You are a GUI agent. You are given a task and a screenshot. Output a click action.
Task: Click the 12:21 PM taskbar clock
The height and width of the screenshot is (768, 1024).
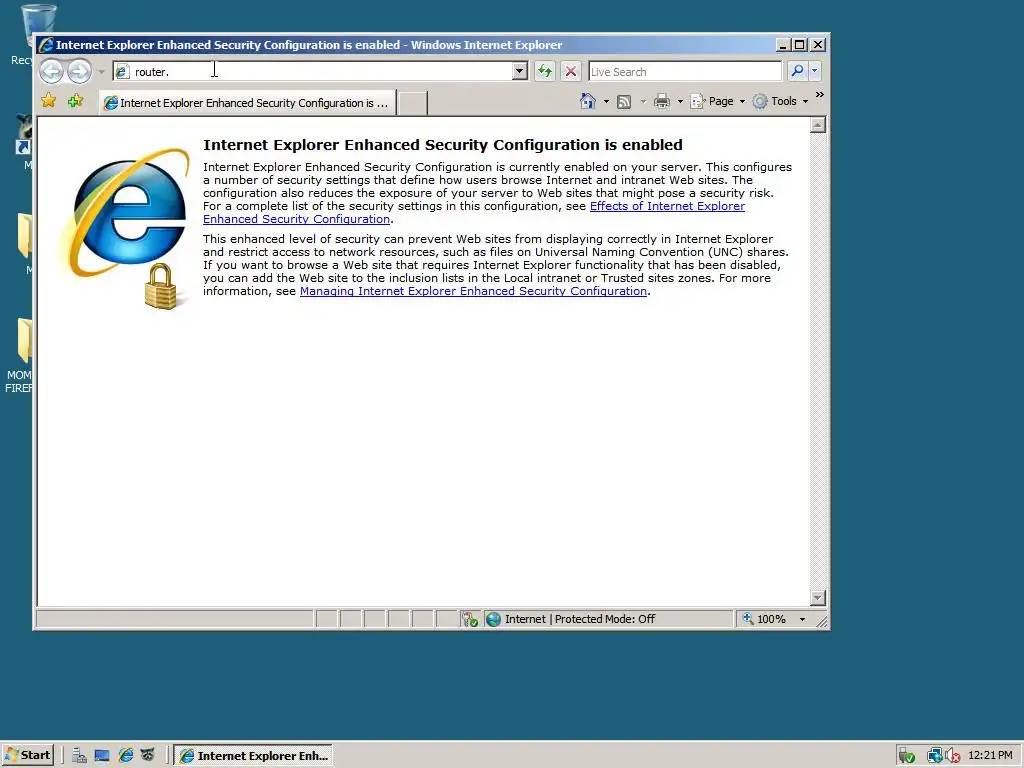tap(990, 756)
